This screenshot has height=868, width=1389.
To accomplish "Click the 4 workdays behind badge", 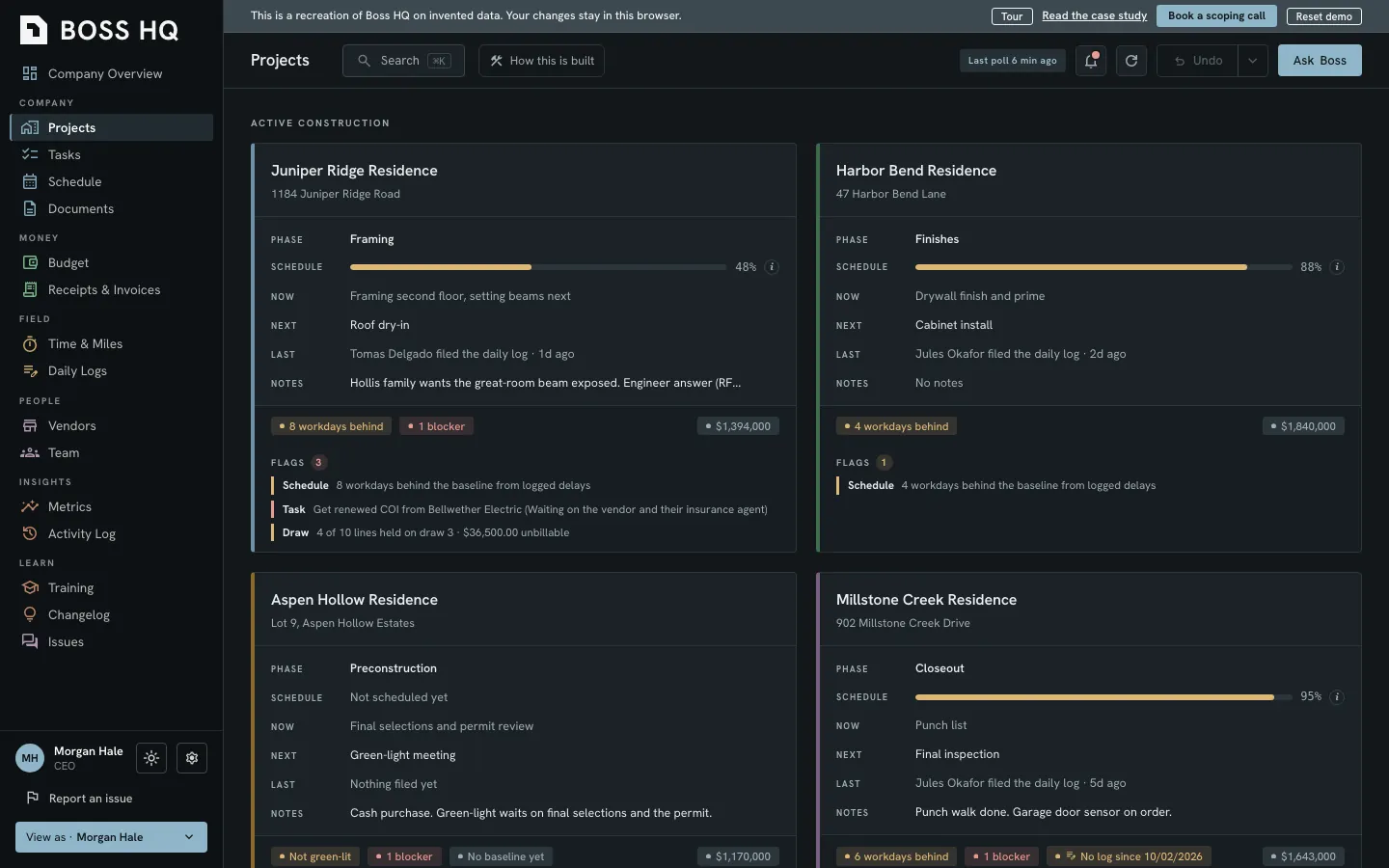I will click(896, 426).
